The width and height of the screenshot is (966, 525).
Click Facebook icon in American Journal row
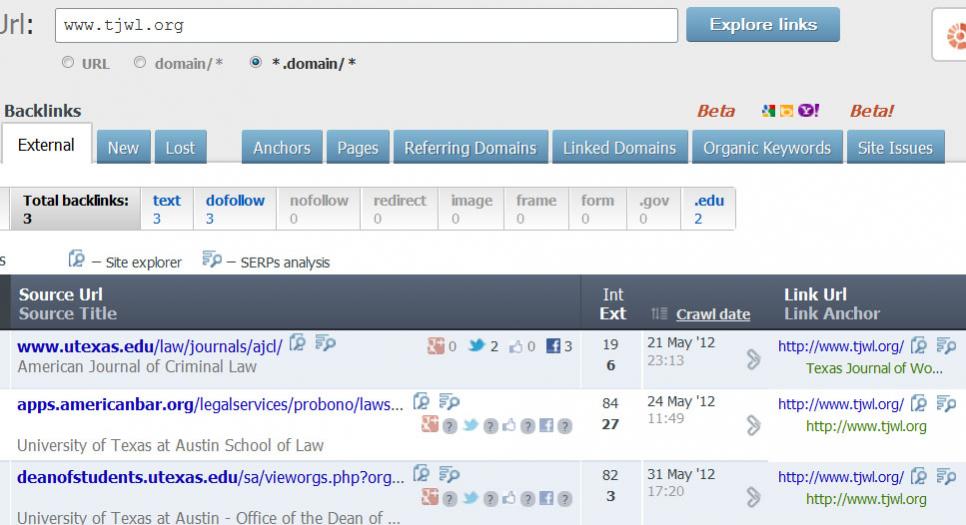[553, 346]
